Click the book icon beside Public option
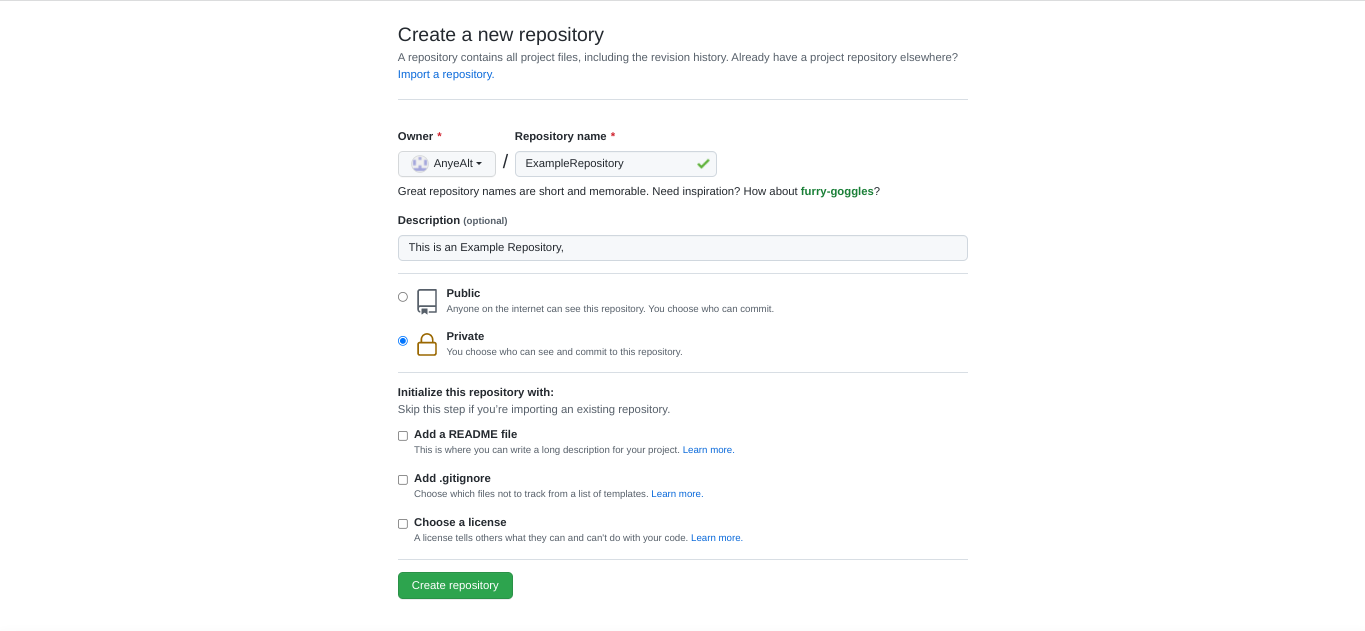1365x631 pixels. click(x=427, y=300)
